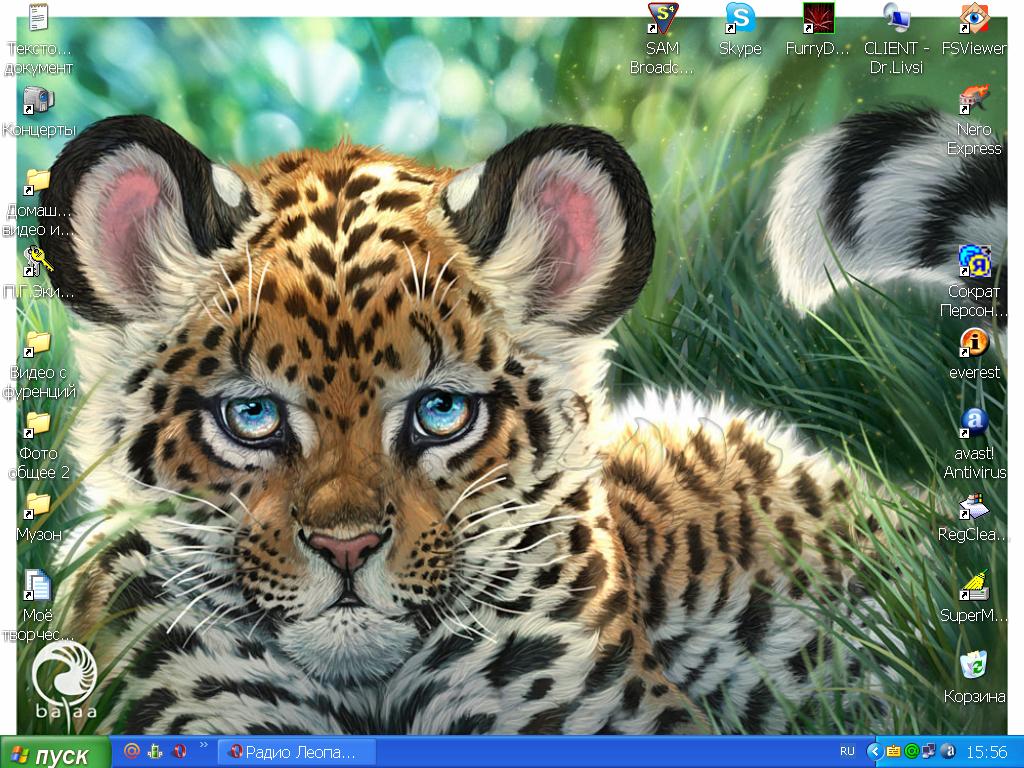
Task: Open the пуск Start menu
Action: [x=57, y=754]
